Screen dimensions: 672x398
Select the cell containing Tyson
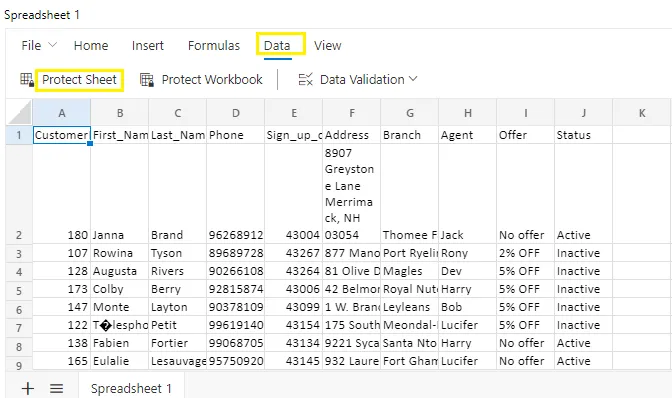click(x=177, y=253)
